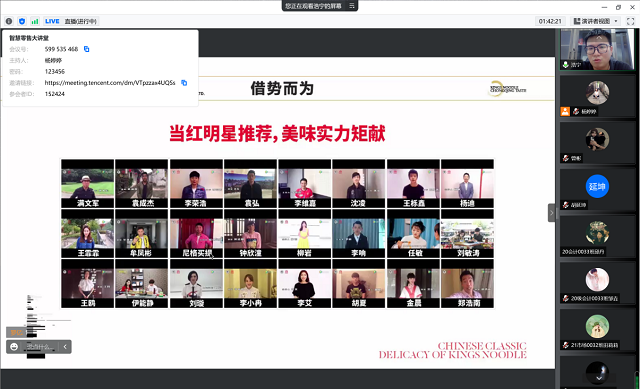The width and height of the screenshot is (640, 389).
Task: Select the attendee ID 152424 text
Action: click(x=55, y=94)
